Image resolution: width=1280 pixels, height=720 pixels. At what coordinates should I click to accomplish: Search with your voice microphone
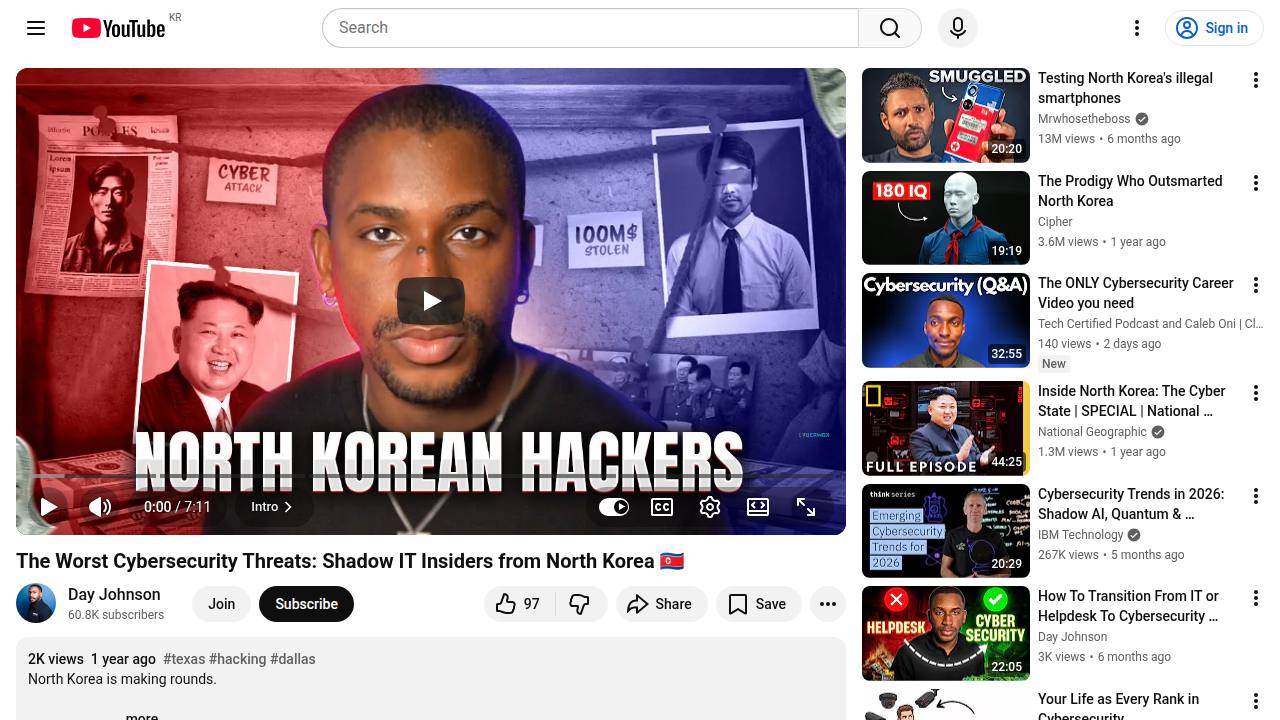(x=958, y=28)
